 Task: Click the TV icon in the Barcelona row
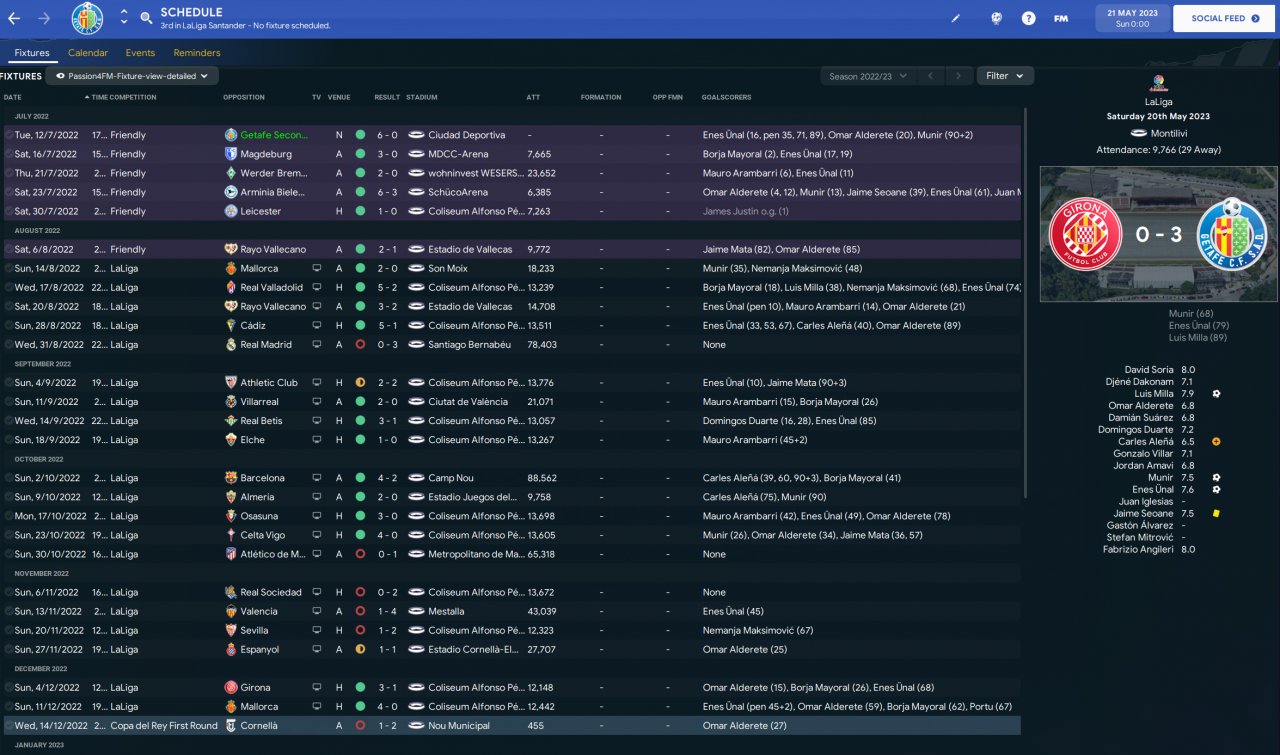click(x=317, y=478)
